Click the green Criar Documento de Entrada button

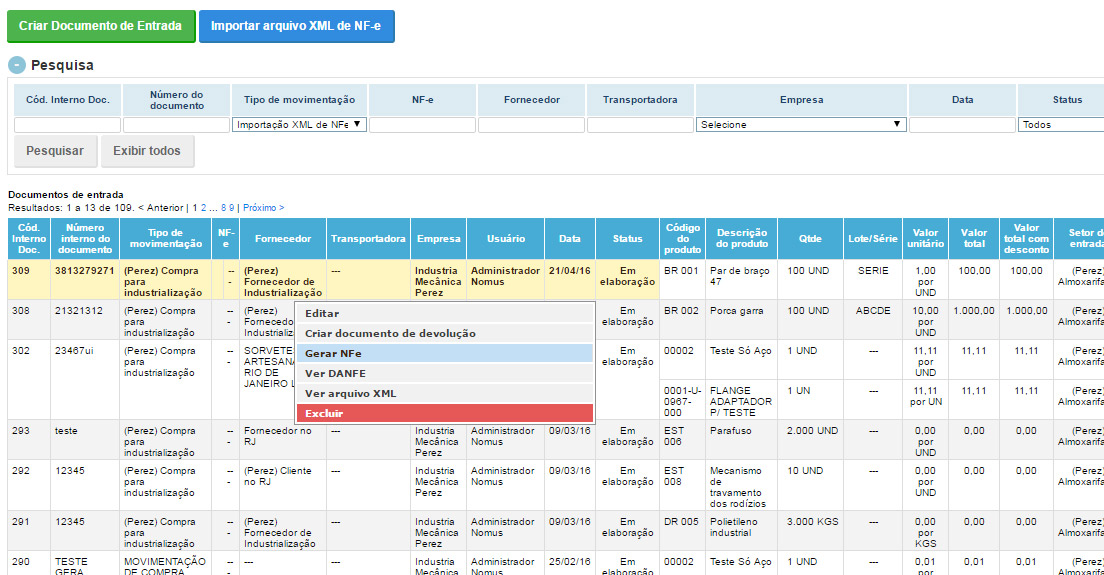pyautogui.click(x=101, y=26)
